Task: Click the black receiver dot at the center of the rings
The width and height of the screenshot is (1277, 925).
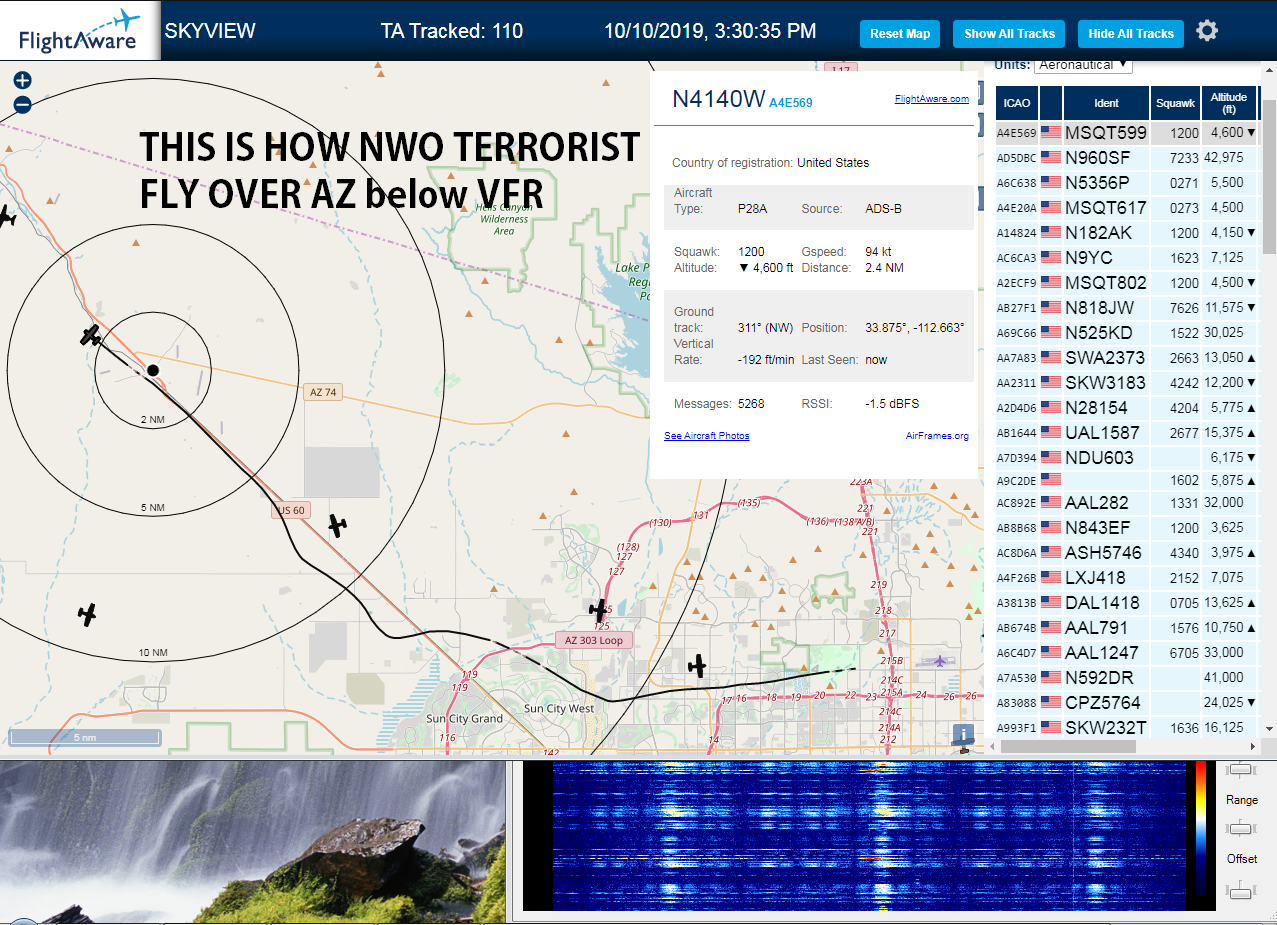Action: click(153, 371)
